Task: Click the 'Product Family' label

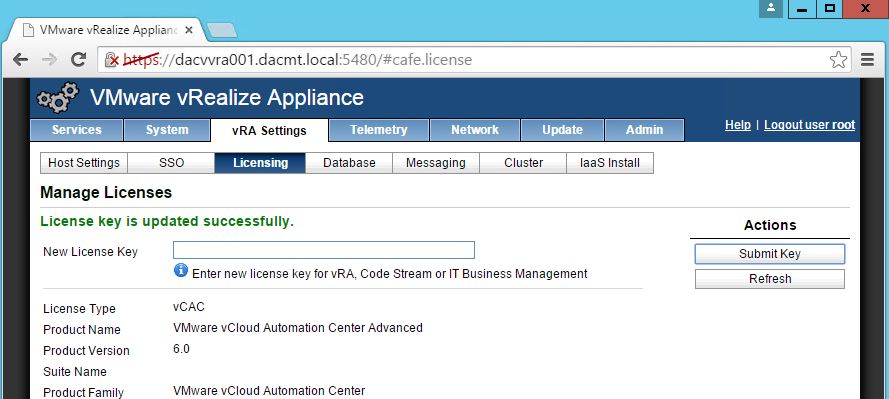Action: click(83, 393)
